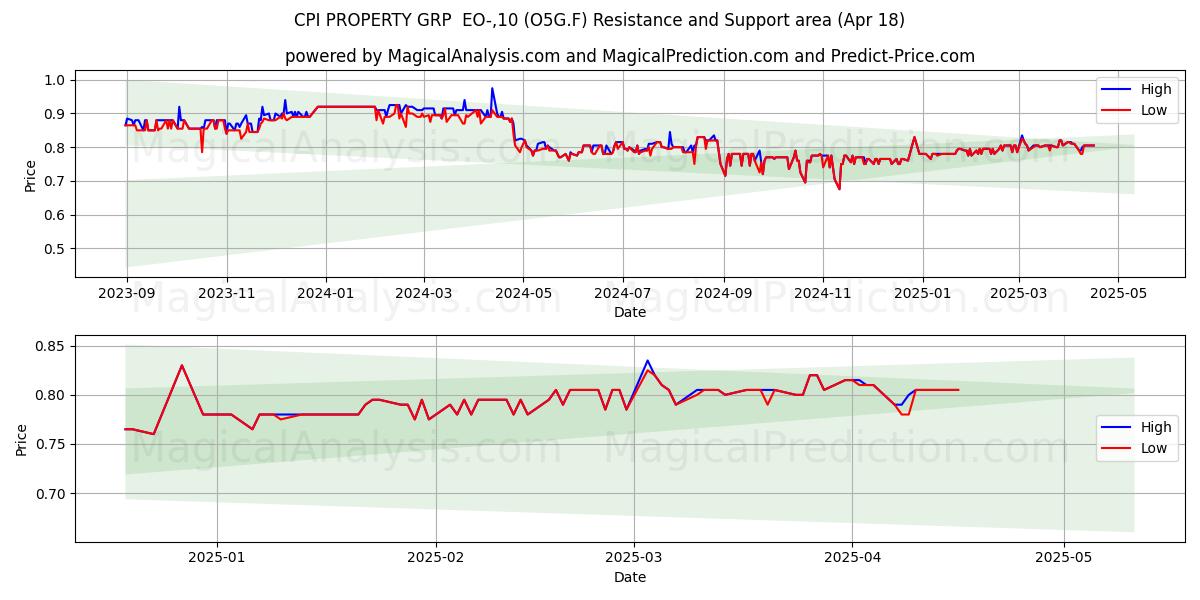The height and width of the screenshot is (600, 1200).
Task: Click the upper chart's '2025-01' date label
Action: (925, 294)
